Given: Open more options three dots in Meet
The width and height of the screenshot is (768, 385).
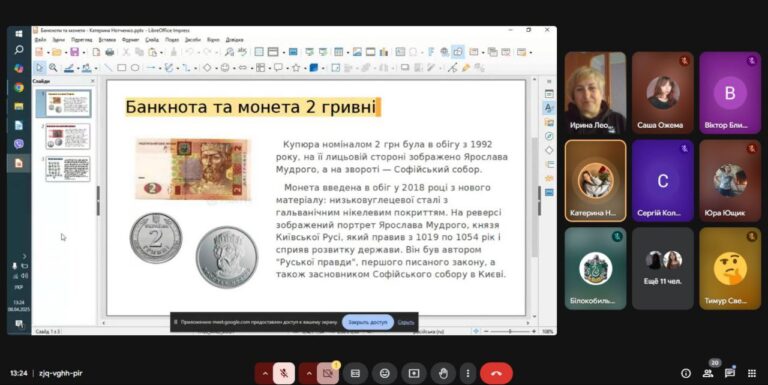Looking at the screenshot, I should pyautogui.click(x=468, y=373).
